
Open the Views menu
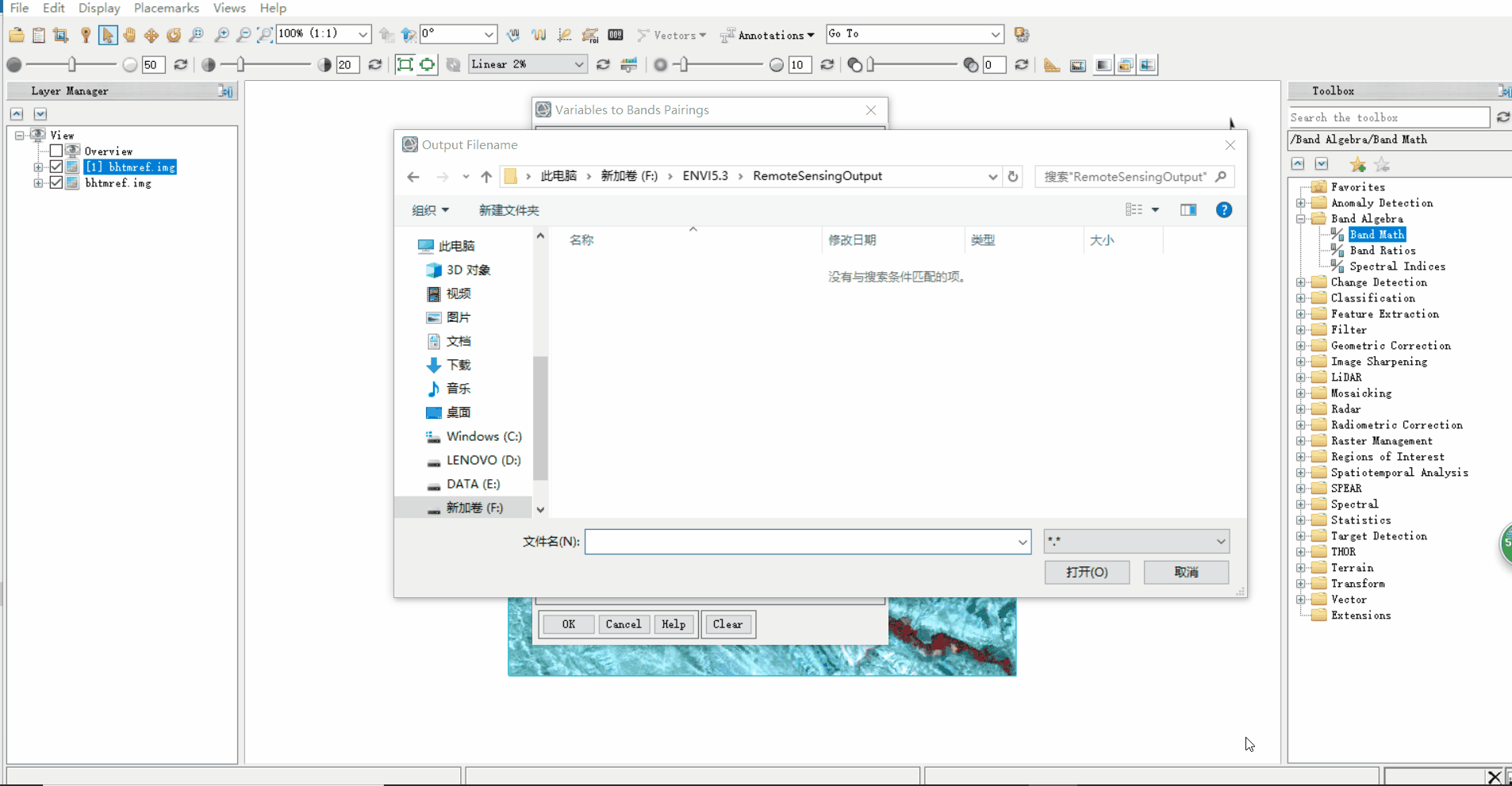pos(229,8)
